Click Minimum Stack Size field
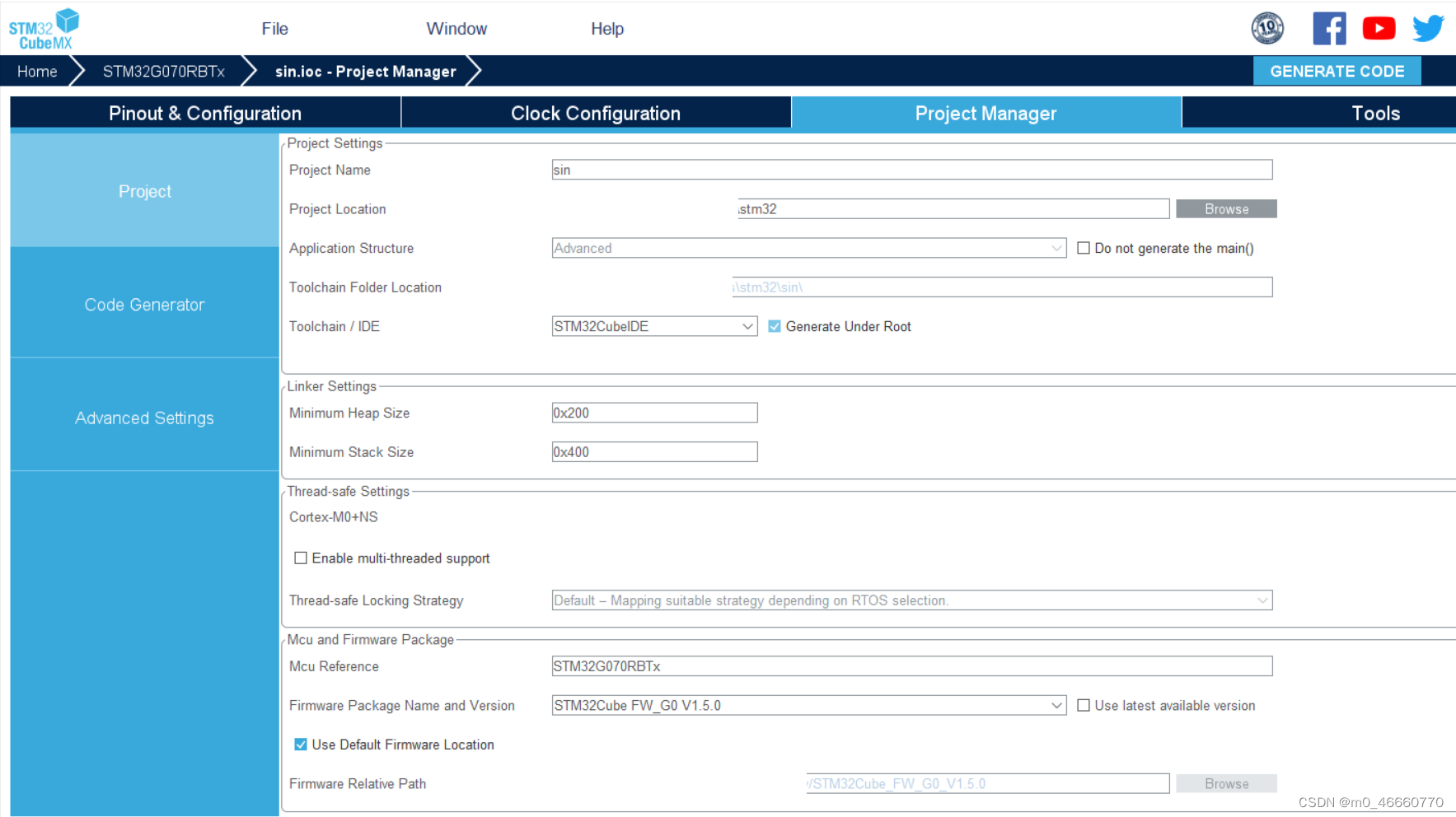 coord(654,452)
